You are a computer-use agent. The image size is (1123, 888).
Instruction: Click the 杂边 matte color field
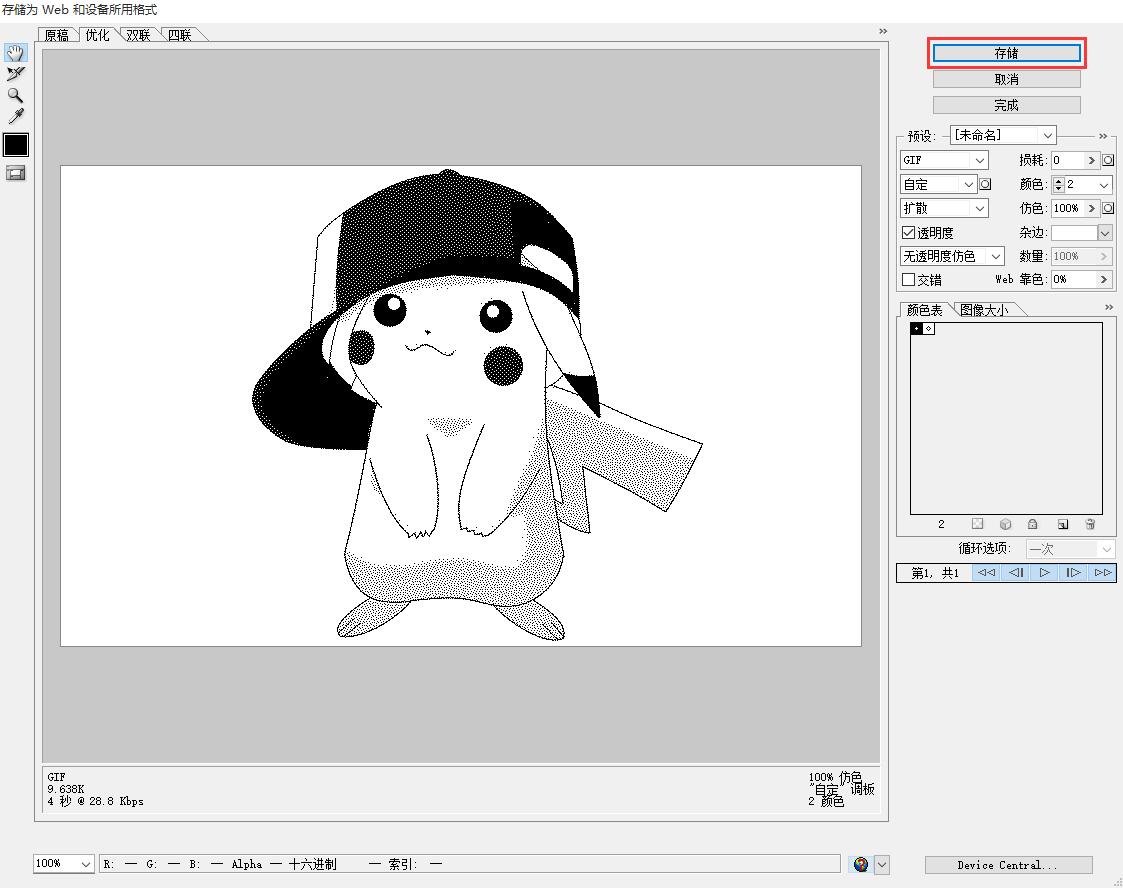coord(1074,233)
